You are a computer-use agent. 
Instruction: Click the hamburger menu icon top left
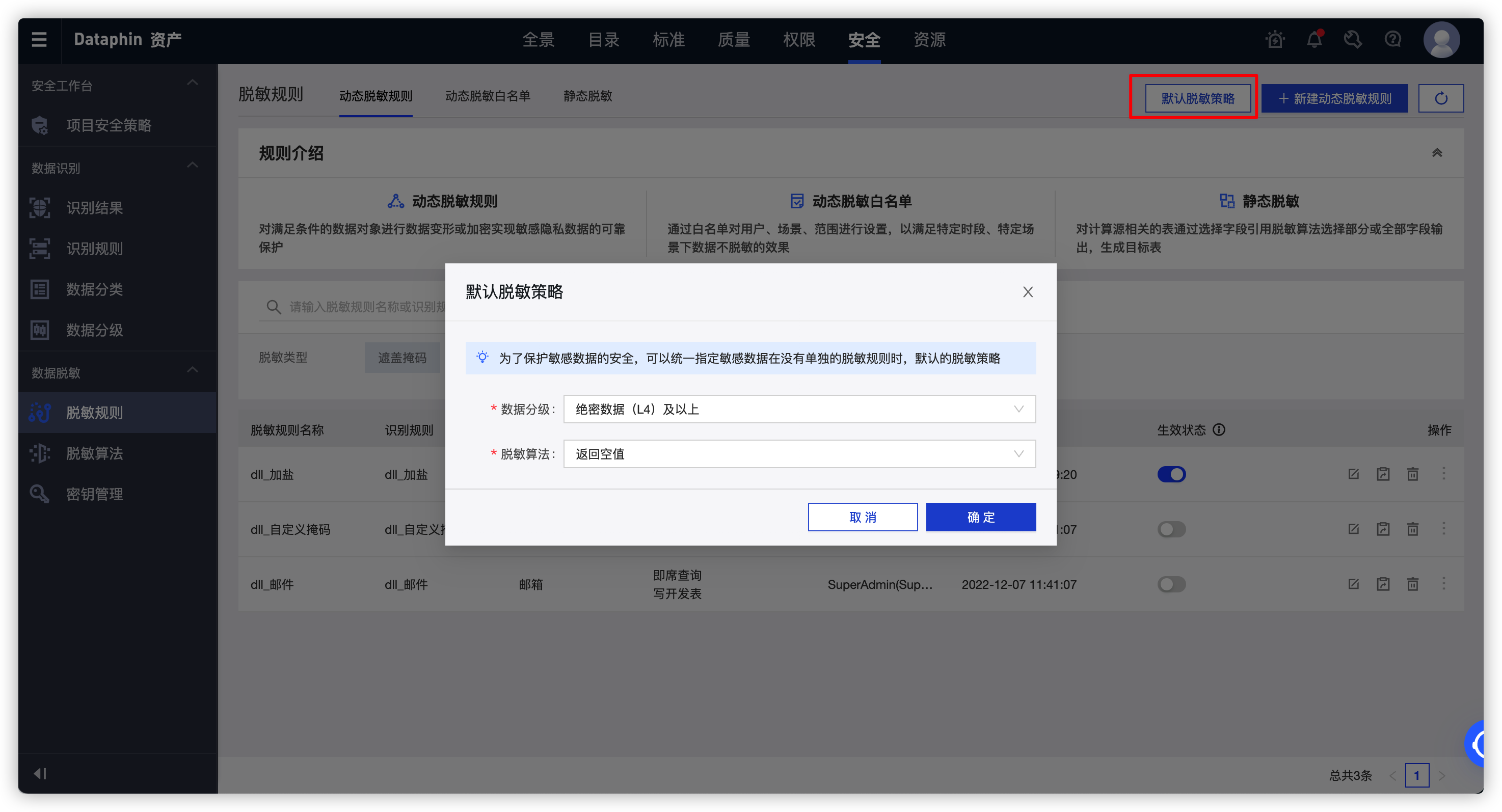click(x=39, y=39)
